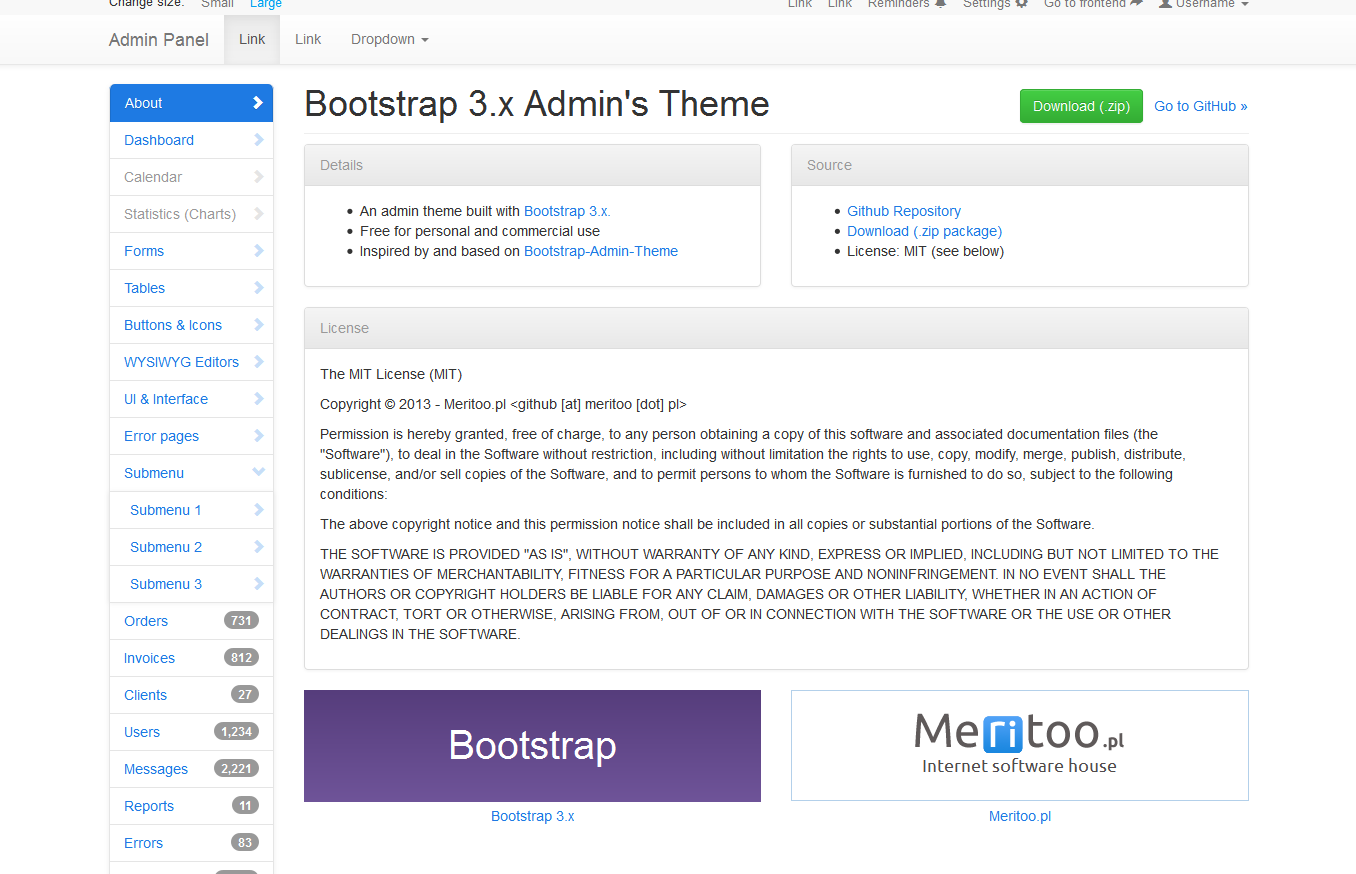Open the Bootstrap-Admin-Theme link
Screen dimensions: 1356x874
[x=601, y=251]
